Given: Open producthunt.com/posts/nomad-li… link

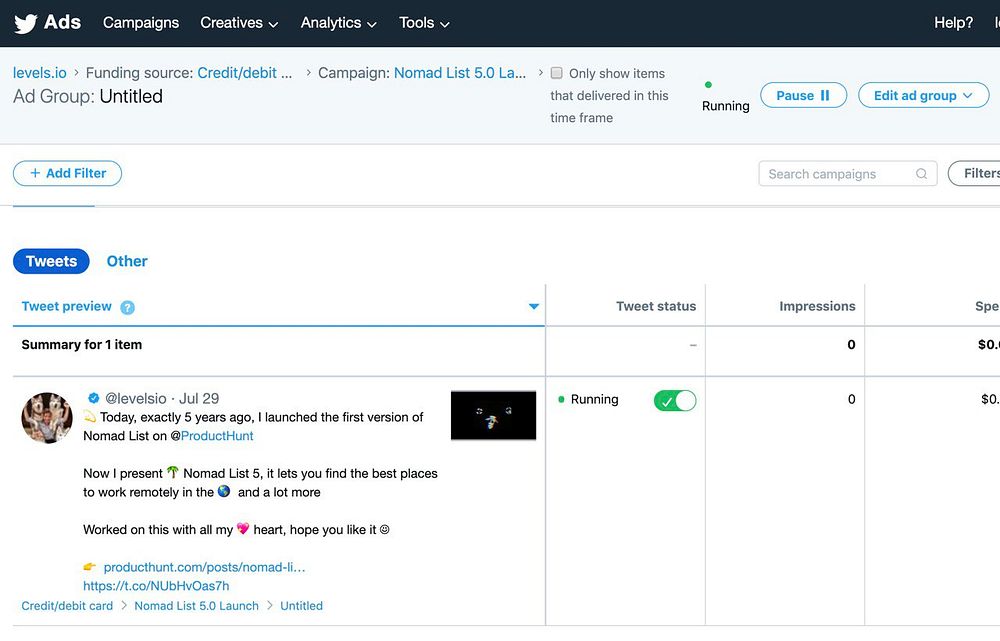Looking at the screenshot, I should click(x=204, y=567).
